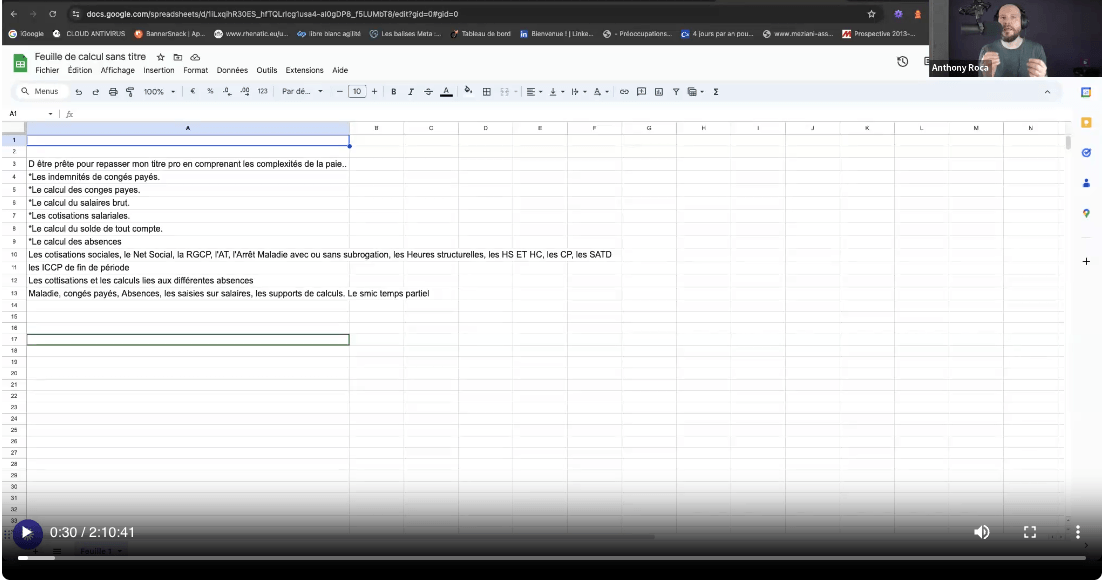Screen dimensions: 1105x582
Task: Open the horizontal align dropdown
Action: click(x=533, y=92)
